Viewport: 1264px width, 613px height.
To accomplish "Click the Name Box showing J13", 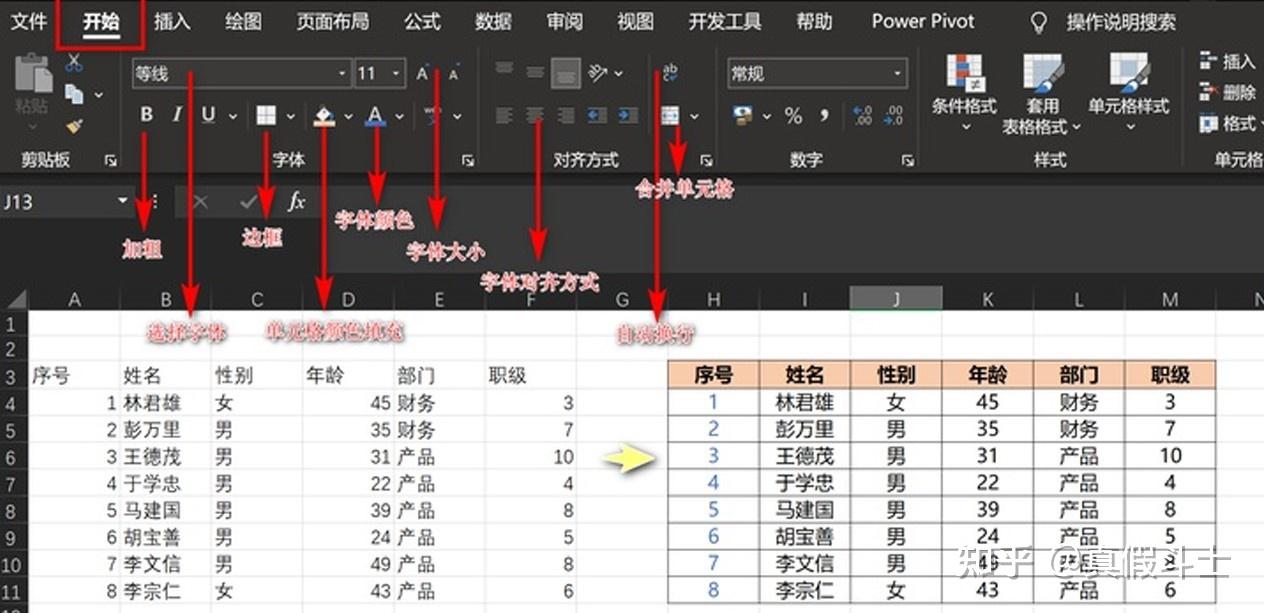I will click(58, 202).
